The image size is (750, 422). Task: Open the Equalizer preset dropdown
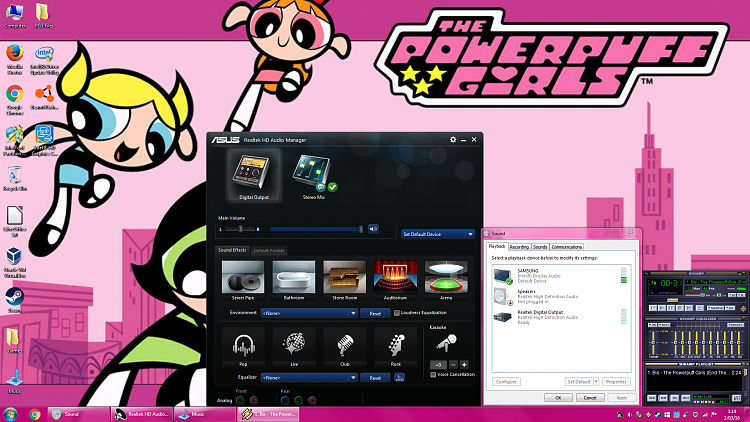pyautogui.click(x=309, y=378)
